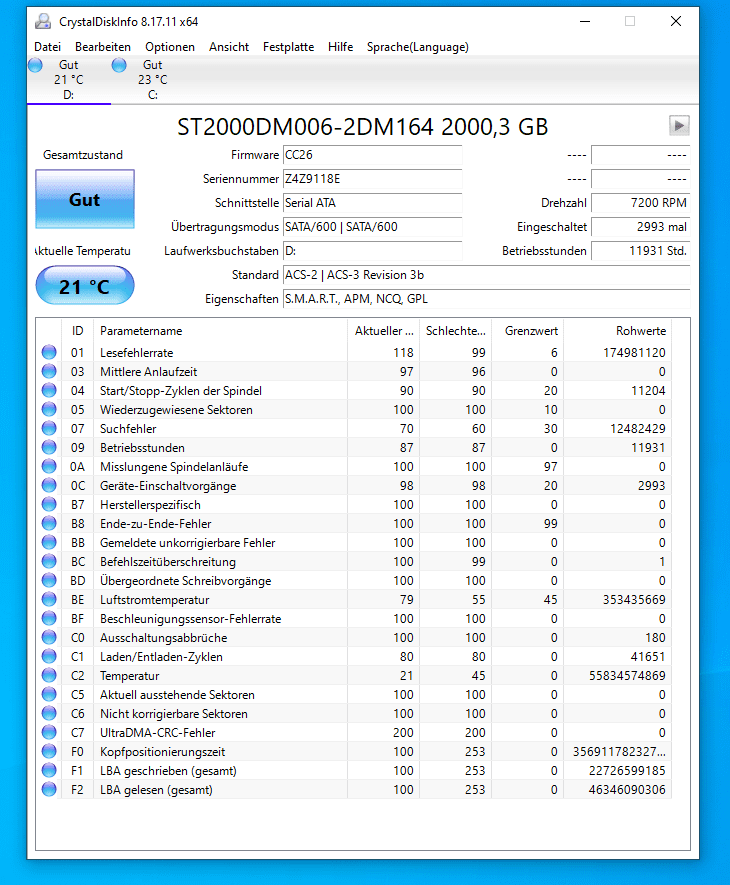The width and height of the screenshot is (730, 885).
Task: Click the Firmware field CC26
Action: (x=372, y=155)
